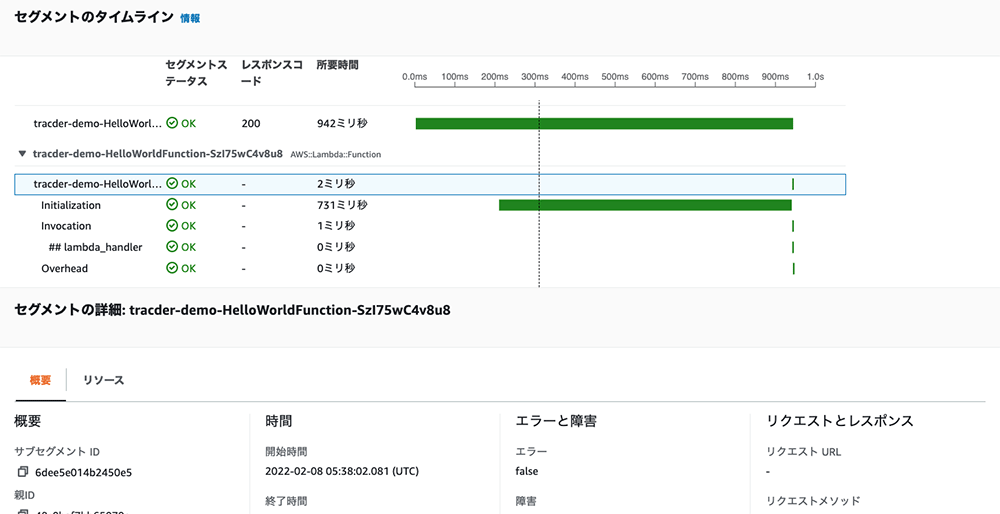
Task: Click the Initialization 731ミリ秒 timeline bar
Action: tap(645, 205)
